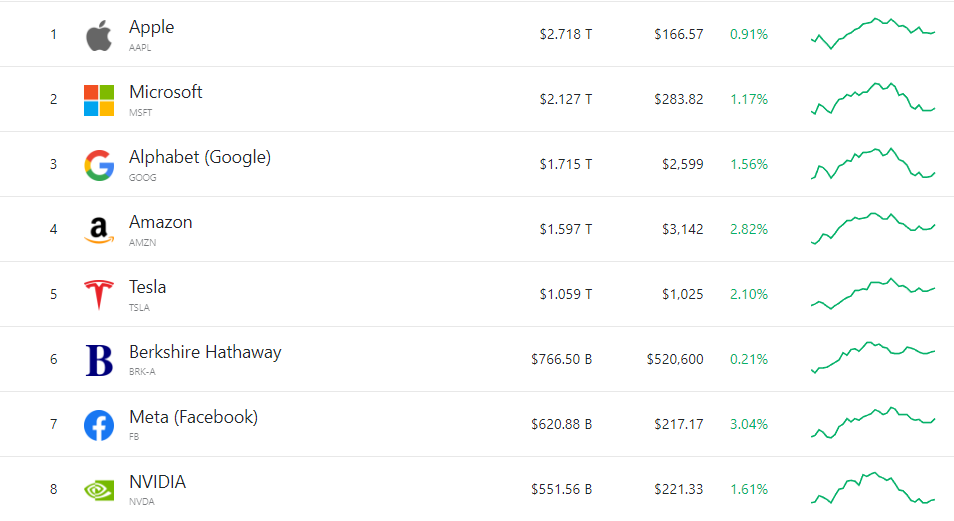954x521 pixels.
Task: Click the Berkshire Hathaway B logo
Action: click(x=98, y=360)
